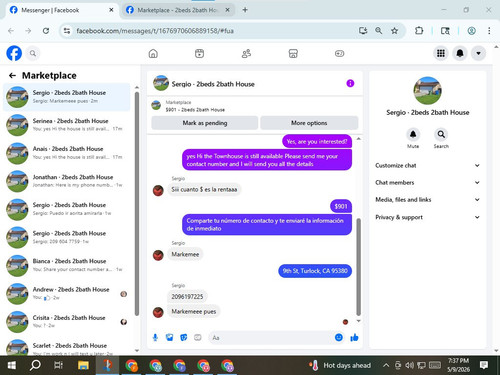Image resolution: width=500 pixels, height=375 pixels.
Task: Click More options button
Action: pos(309,123)
